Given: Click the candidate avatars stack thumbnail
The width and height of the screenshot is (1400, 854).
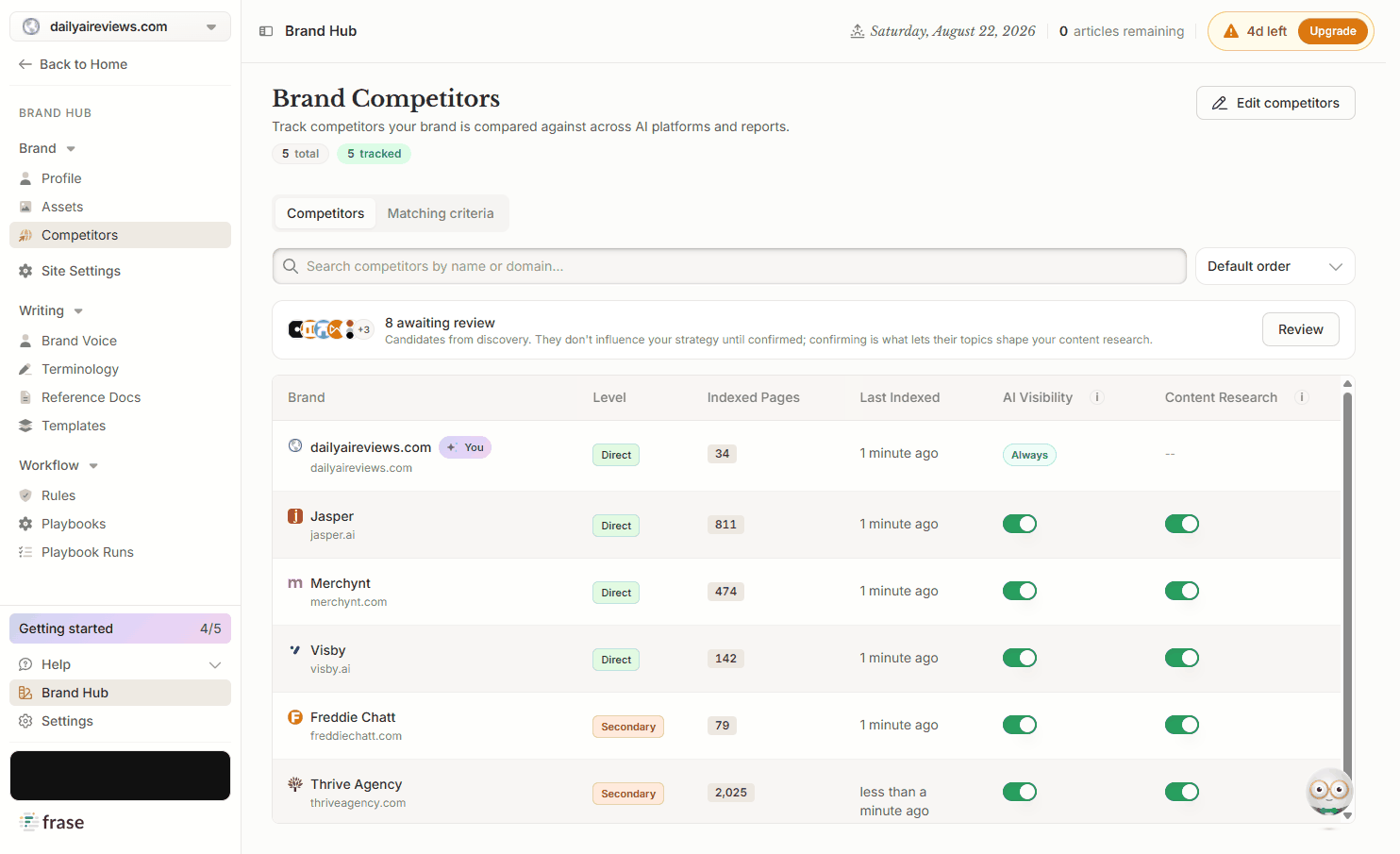Looking at the screenshot, I should (x=329, y=329).
